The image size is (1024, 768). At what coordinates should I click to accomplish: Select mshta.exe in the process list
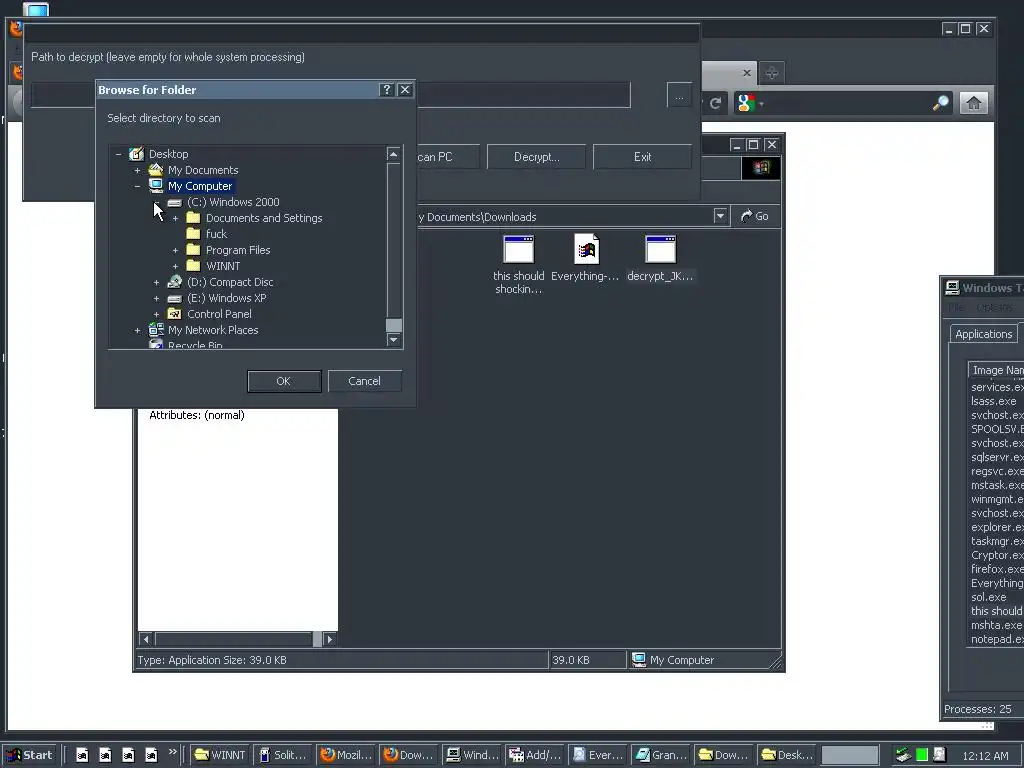997,625
